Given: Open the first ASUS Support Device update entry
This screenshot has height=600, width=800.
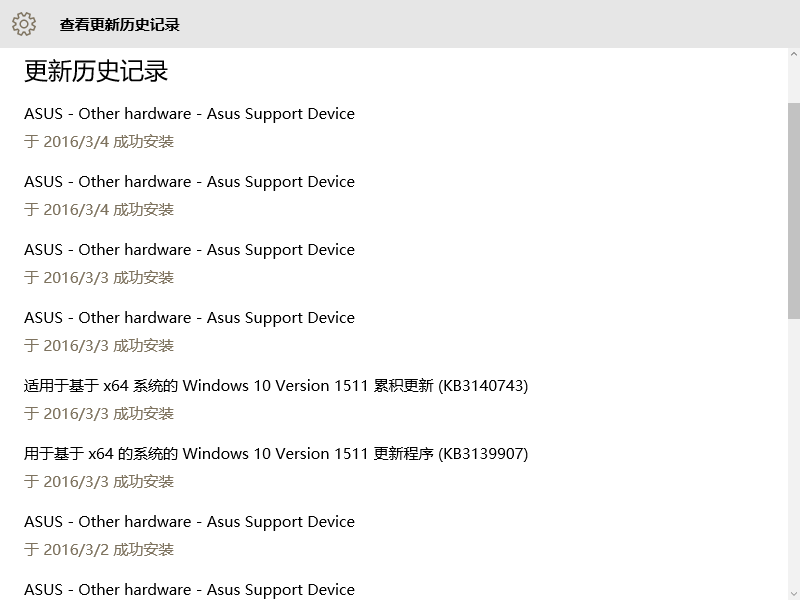Looking at the screenshot, I should [x=189, y=114].
